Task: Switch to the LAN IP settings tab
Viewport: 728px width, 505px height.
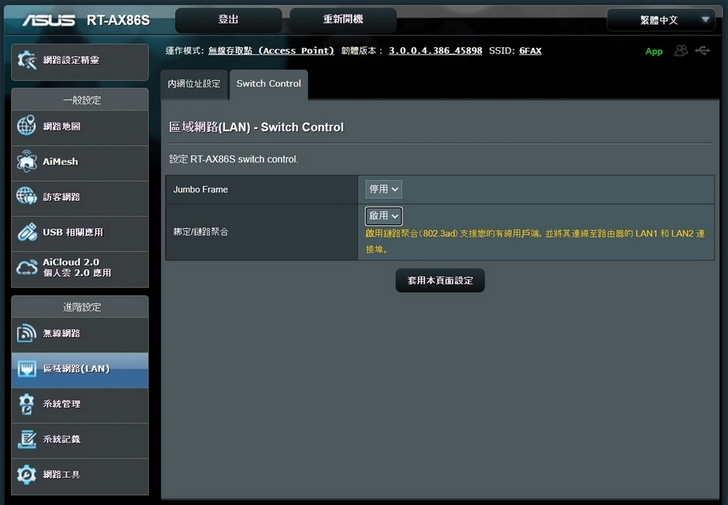Action: coord(194,84)
